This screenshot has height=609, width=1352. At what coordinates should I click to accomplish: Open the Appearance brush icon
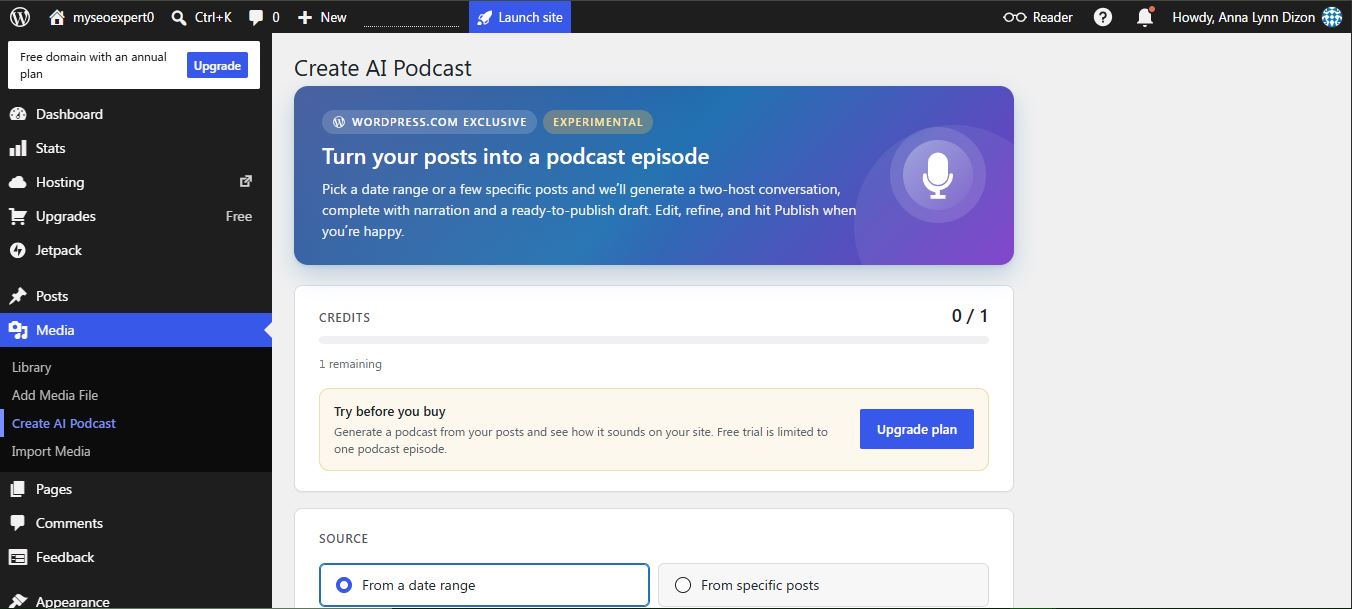point(18,602)
